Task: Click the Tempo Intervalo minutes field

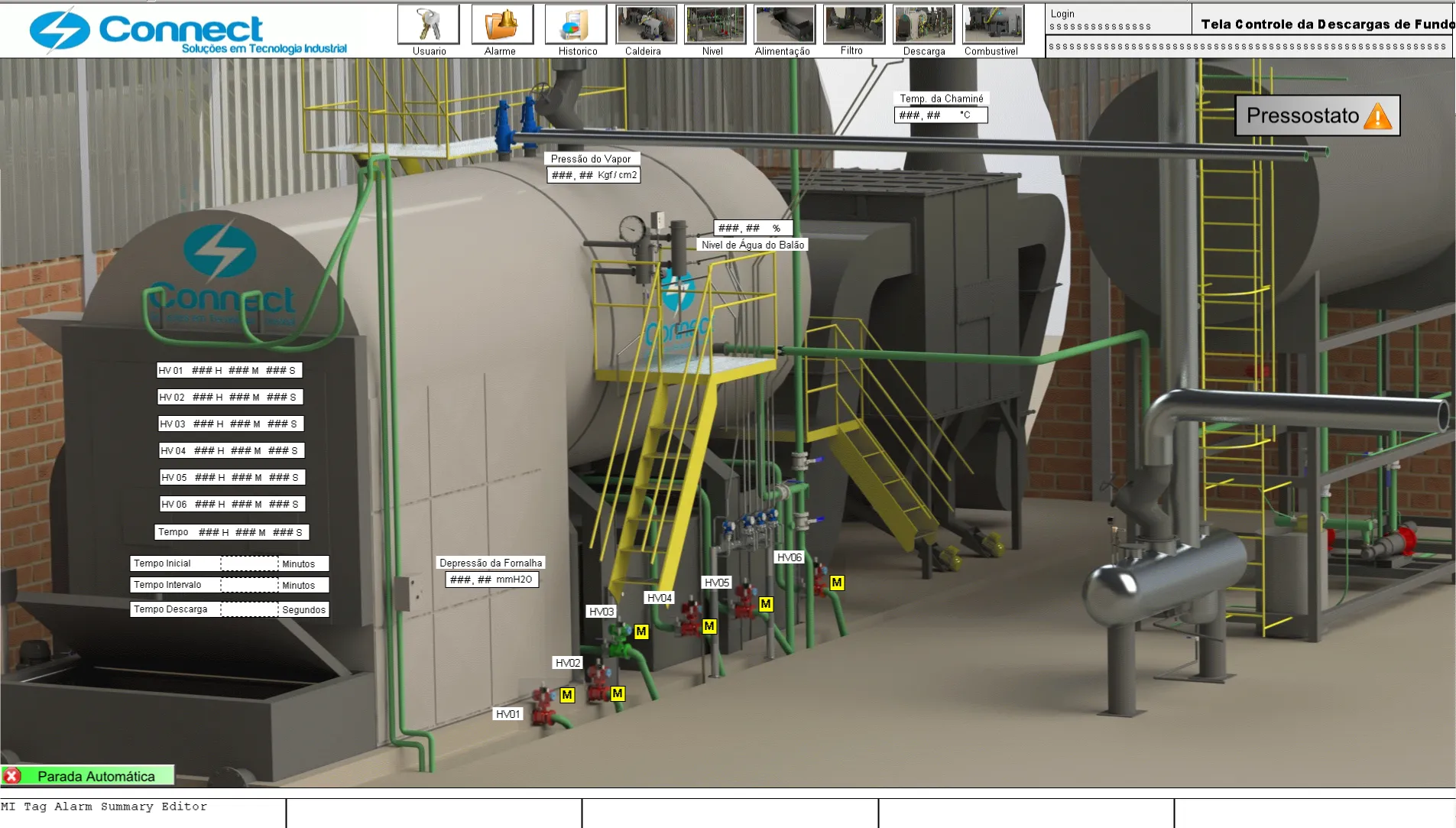Action: coord(249,585)
